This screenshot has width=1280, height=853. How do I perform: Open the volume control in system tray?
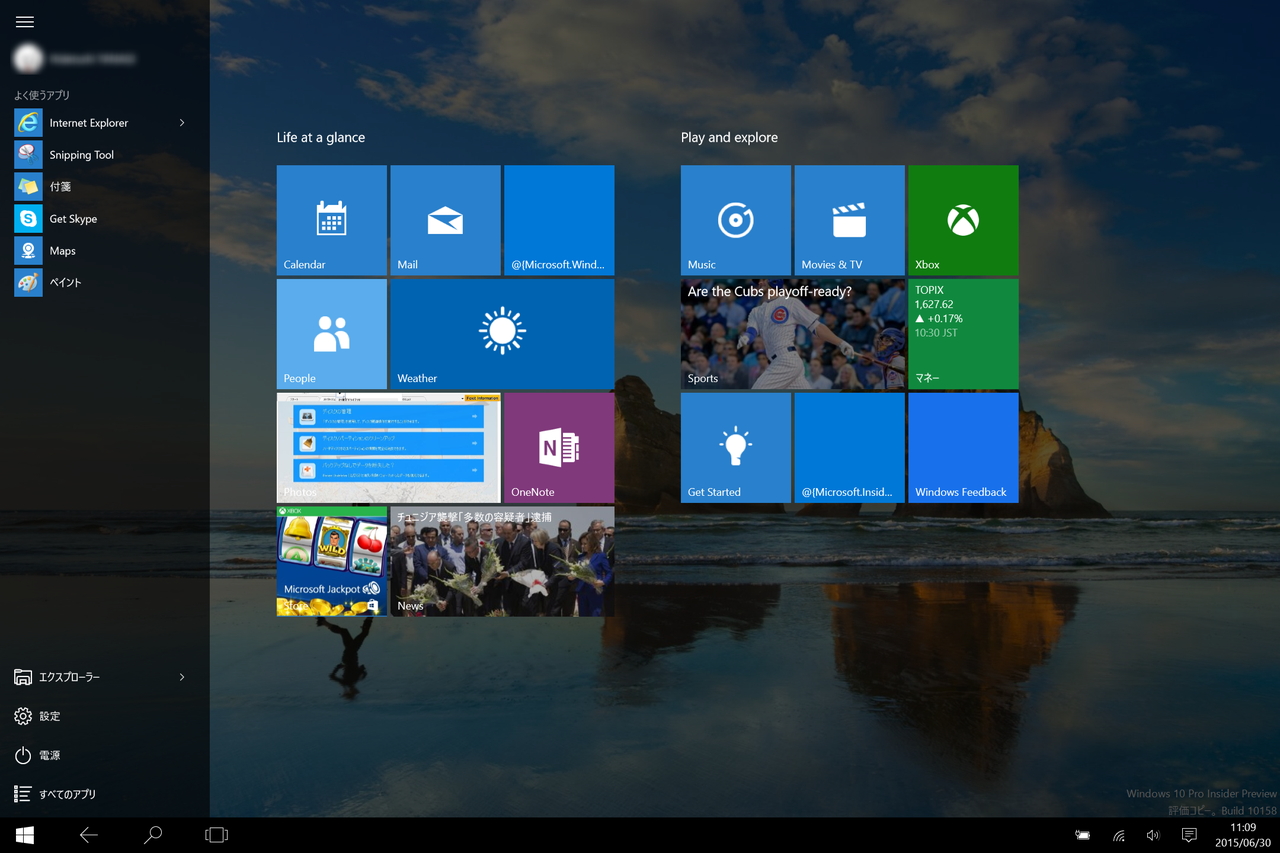coord(1153,835)
